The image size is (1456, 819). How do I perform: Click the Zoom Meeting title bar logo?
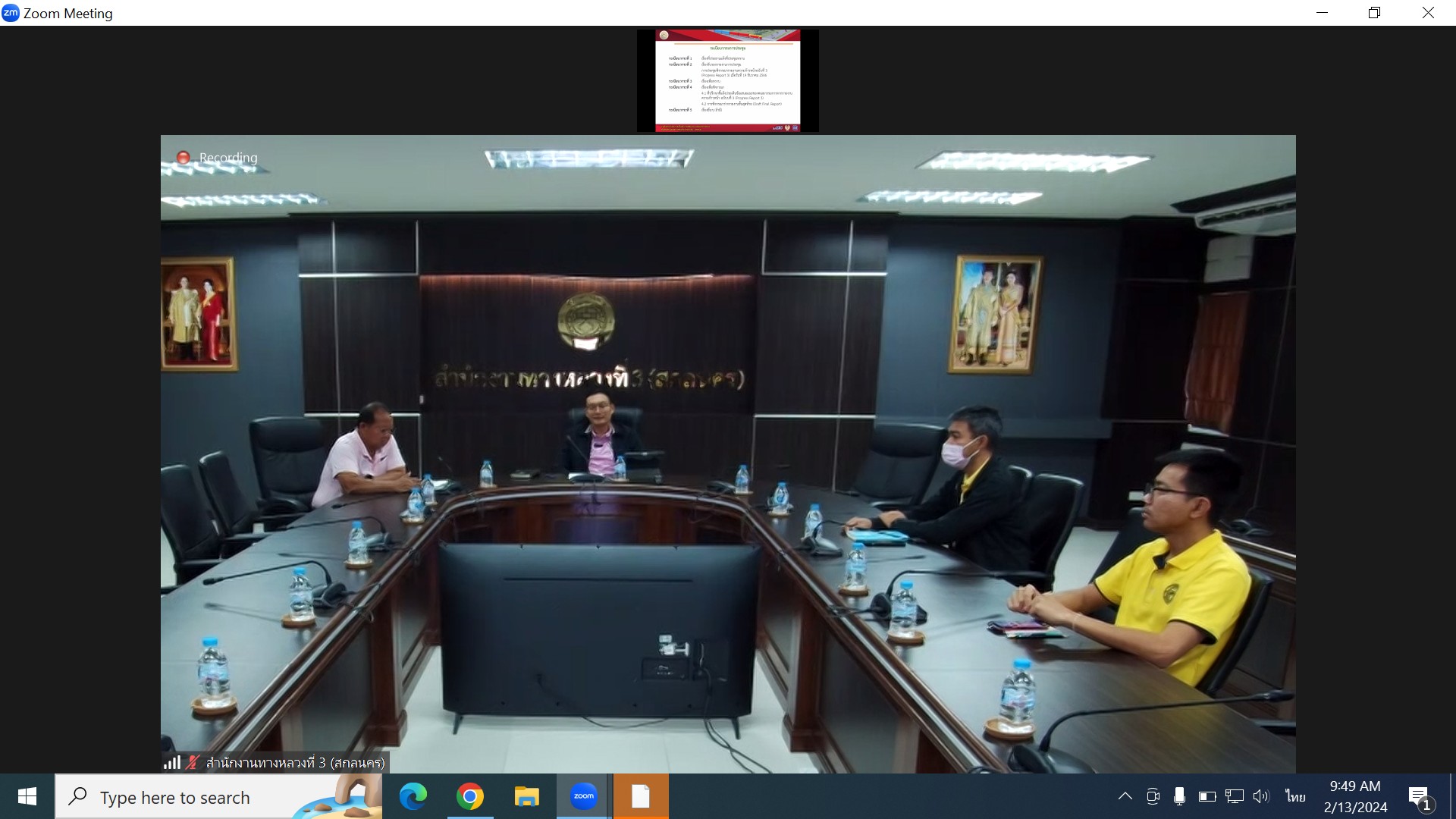click(11, 13)
